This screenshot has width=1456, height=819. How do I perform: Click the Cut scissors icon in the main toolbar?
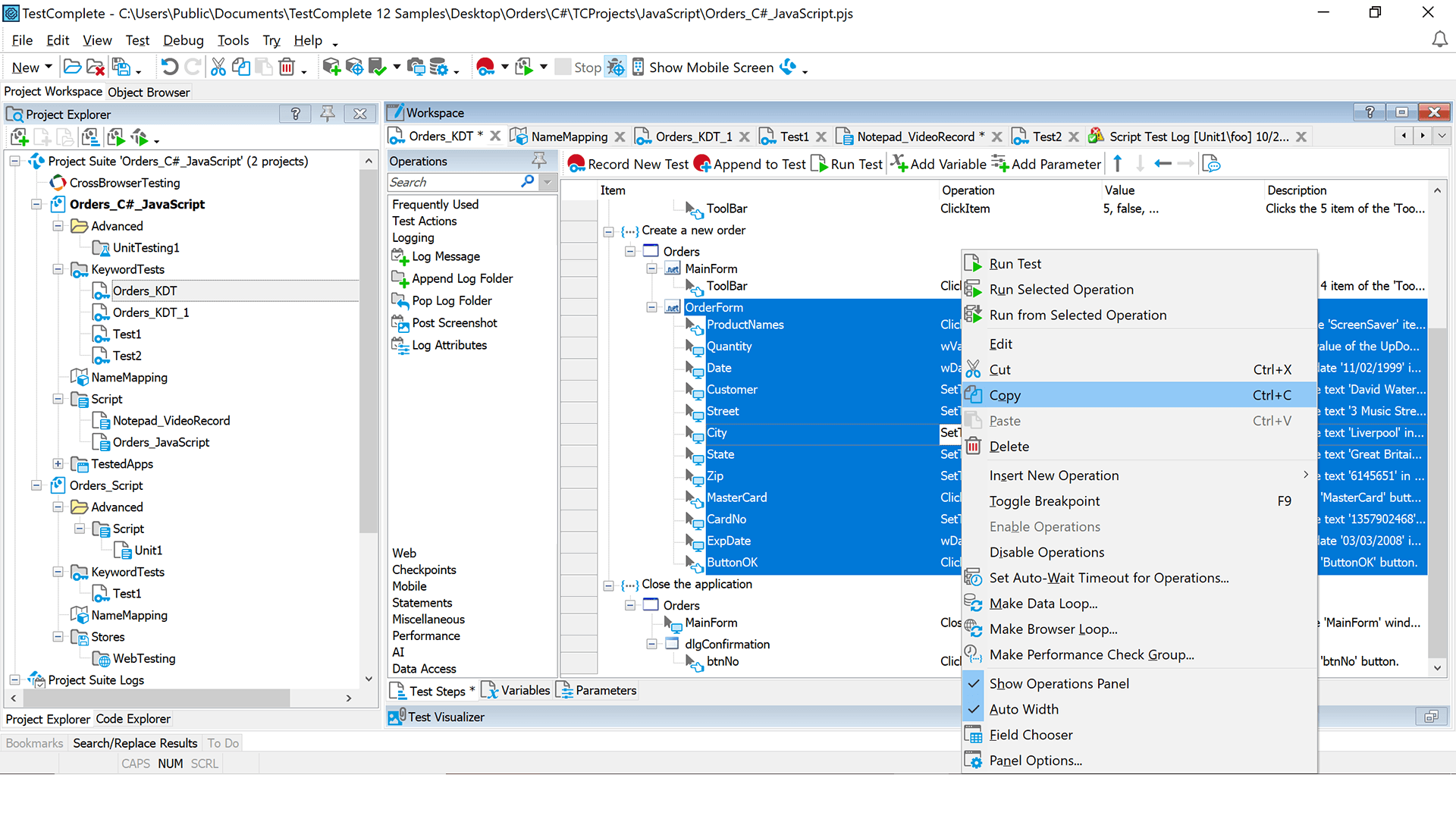(x=218, y=67)
